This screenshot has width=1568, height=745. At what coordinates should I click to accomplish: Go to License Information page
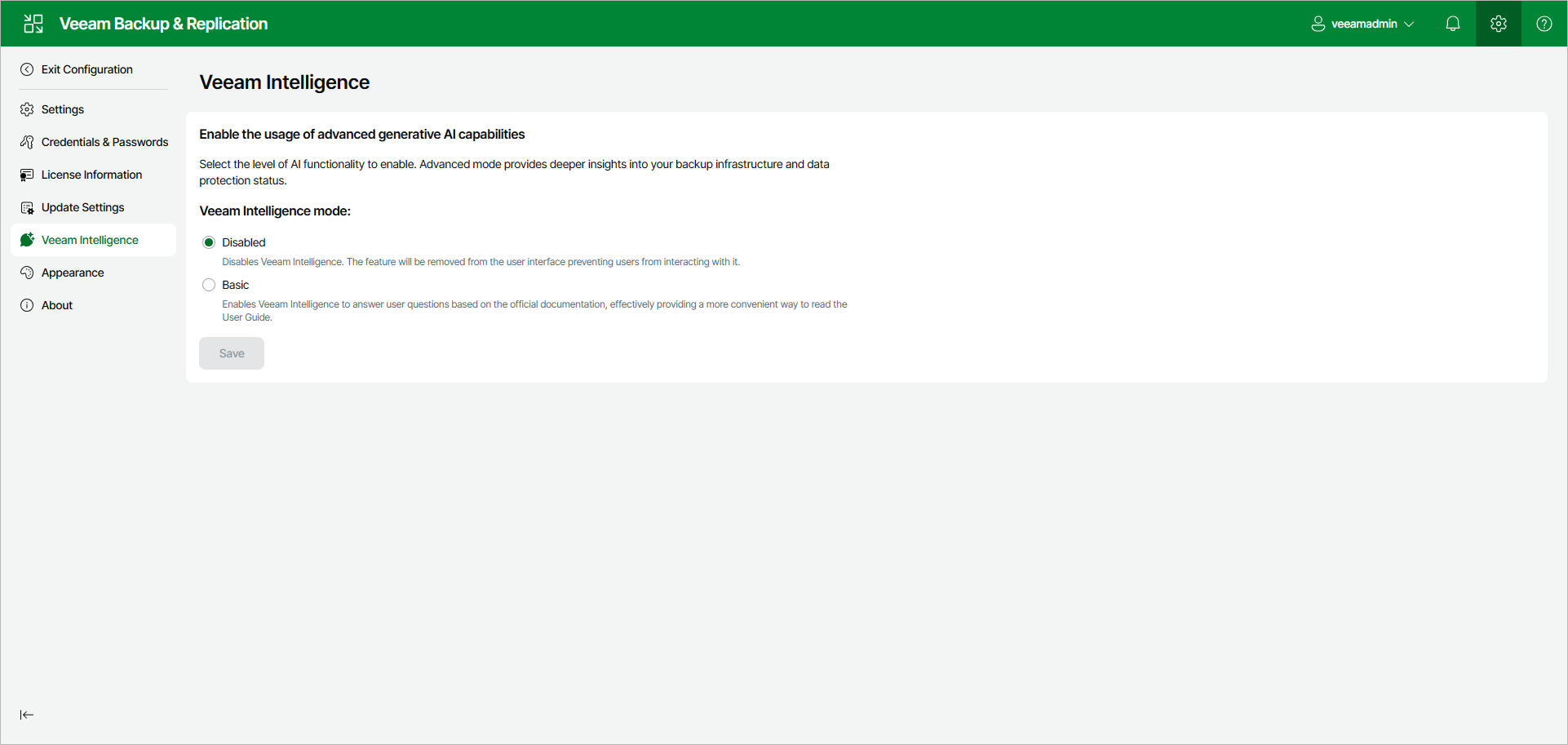(93, 175)
